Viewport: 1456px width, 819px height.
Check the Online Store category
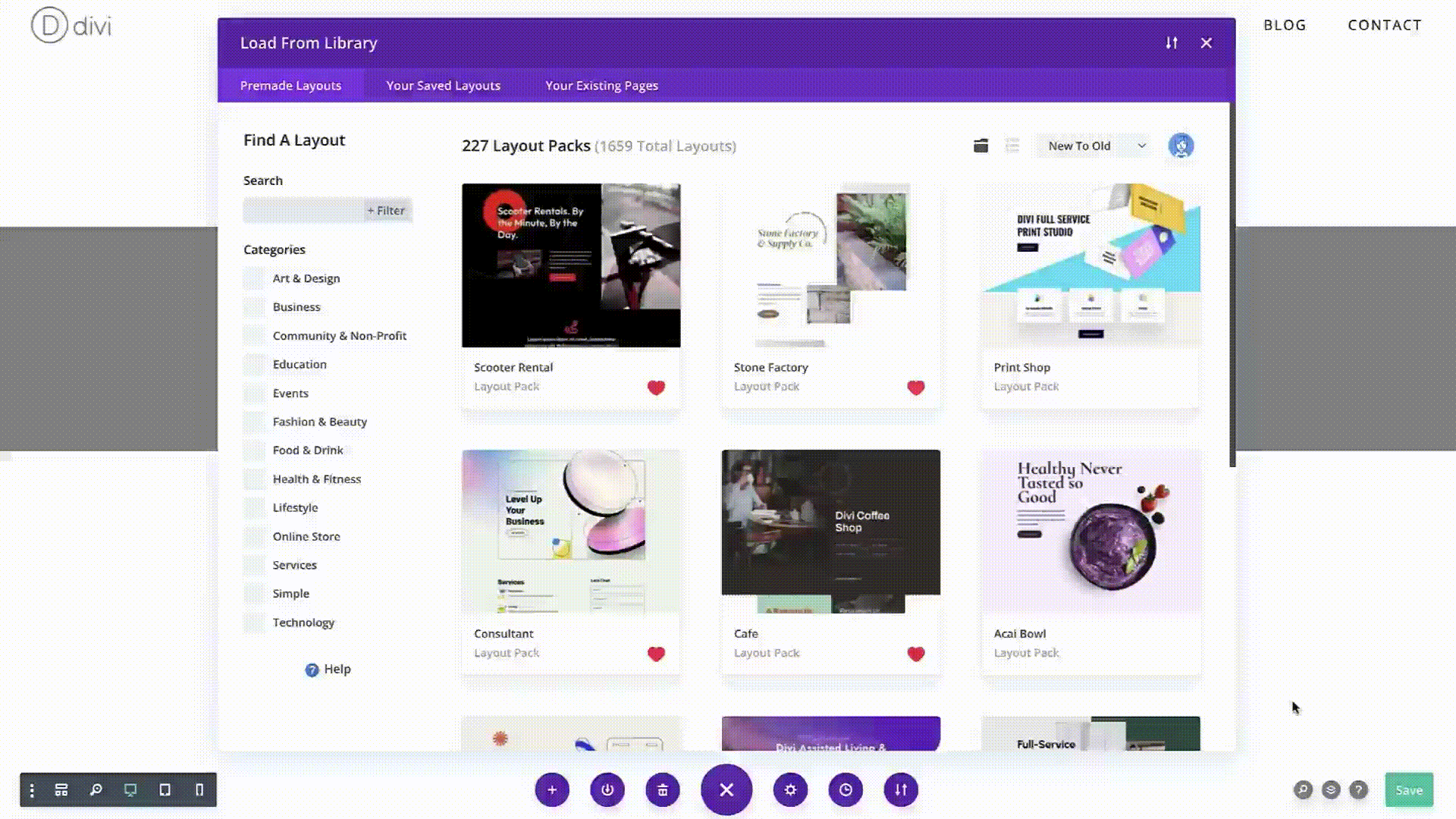(255, 536)
